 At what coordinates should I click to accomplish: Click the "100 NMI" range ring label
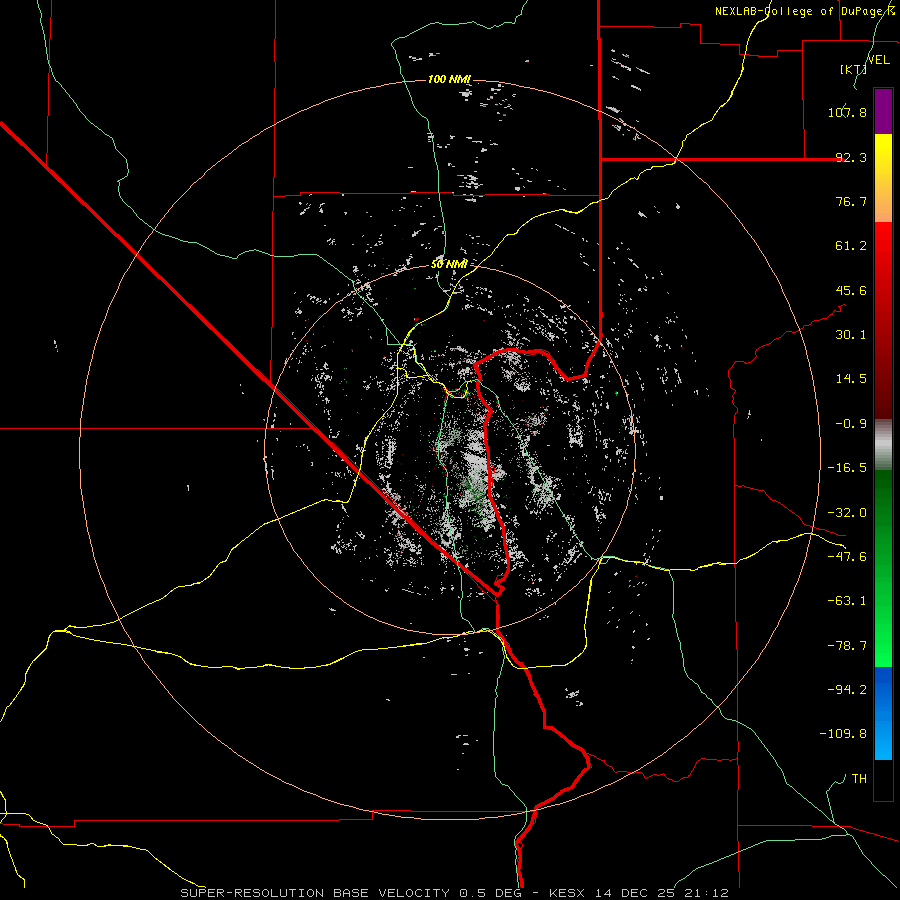pyautogui.click(x=449, y=79)
